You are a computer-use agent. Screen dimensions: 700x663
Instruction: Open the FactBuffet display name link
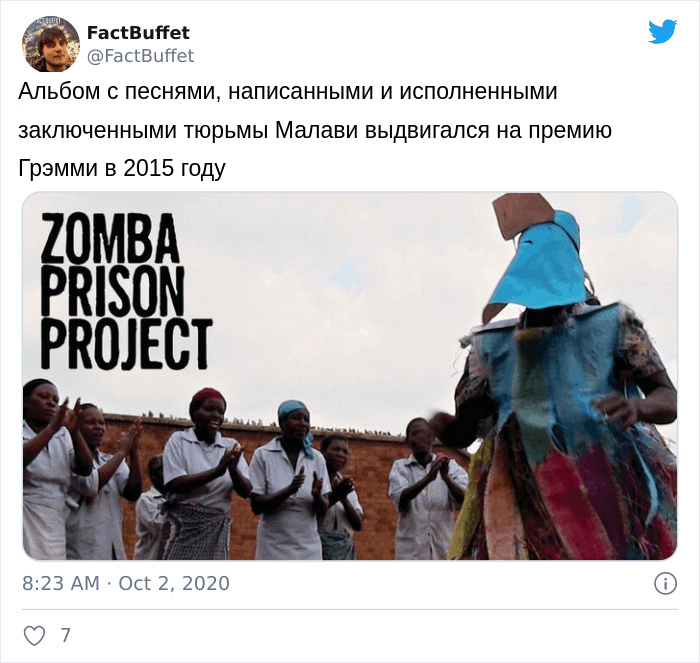138,33
